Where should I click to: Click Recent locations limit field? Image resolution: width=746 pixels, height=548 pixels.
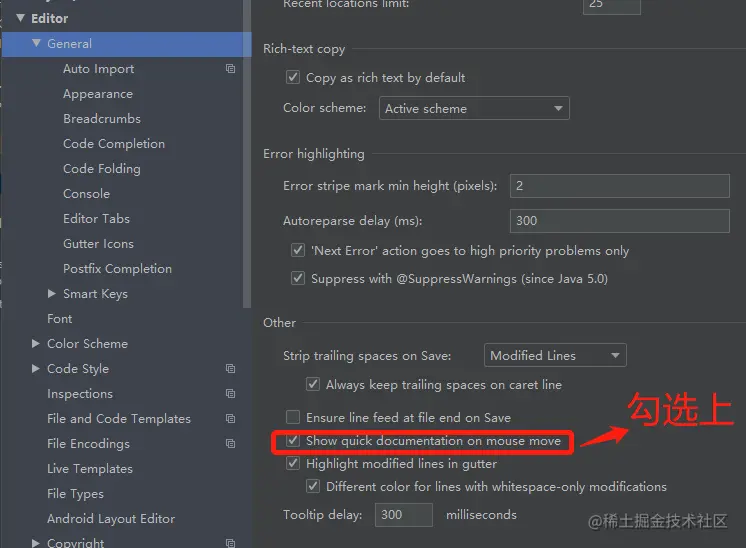(611, 6)
